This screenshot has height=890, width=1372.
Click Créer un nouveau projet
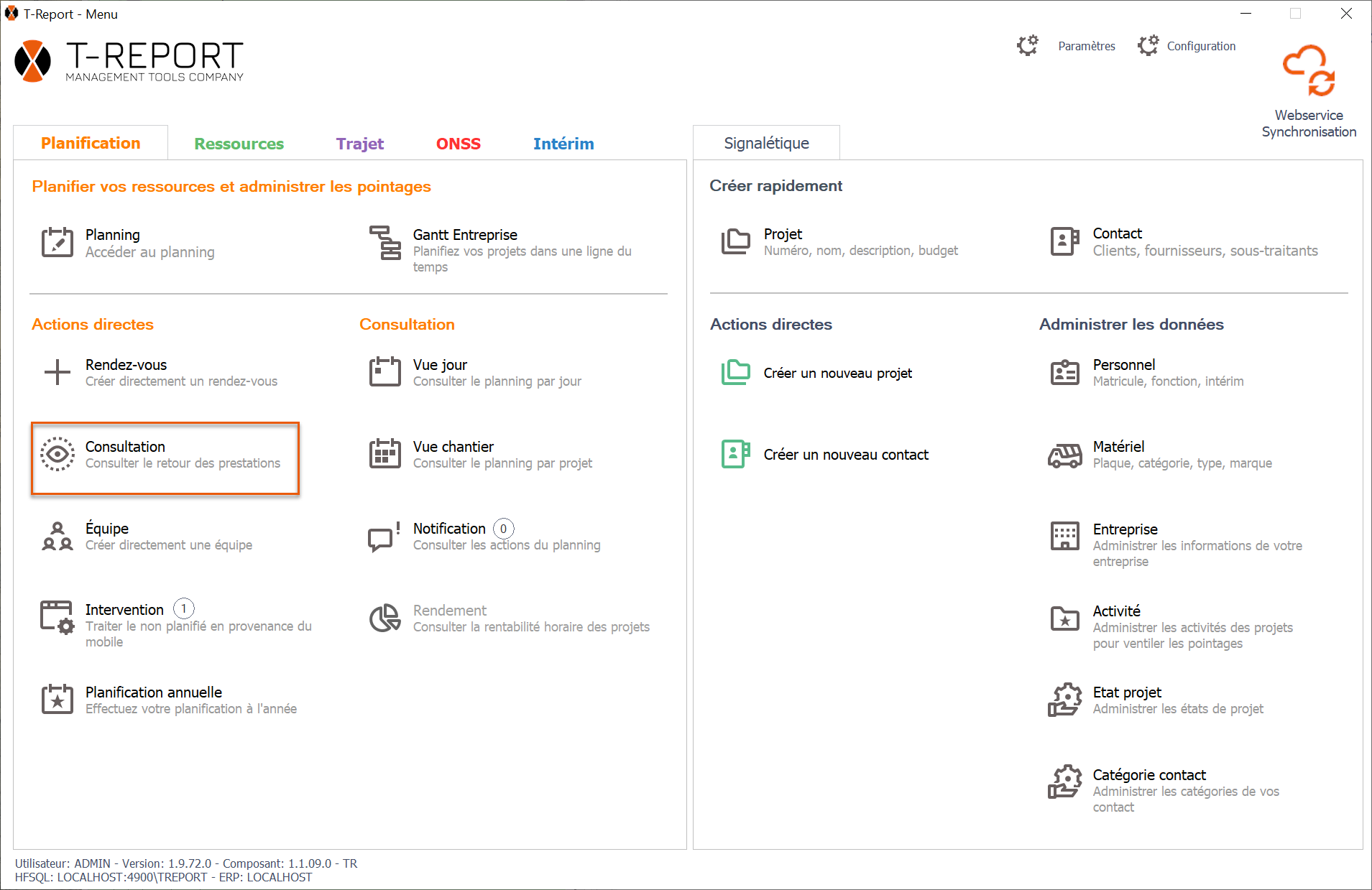click(x=837, y=373)
